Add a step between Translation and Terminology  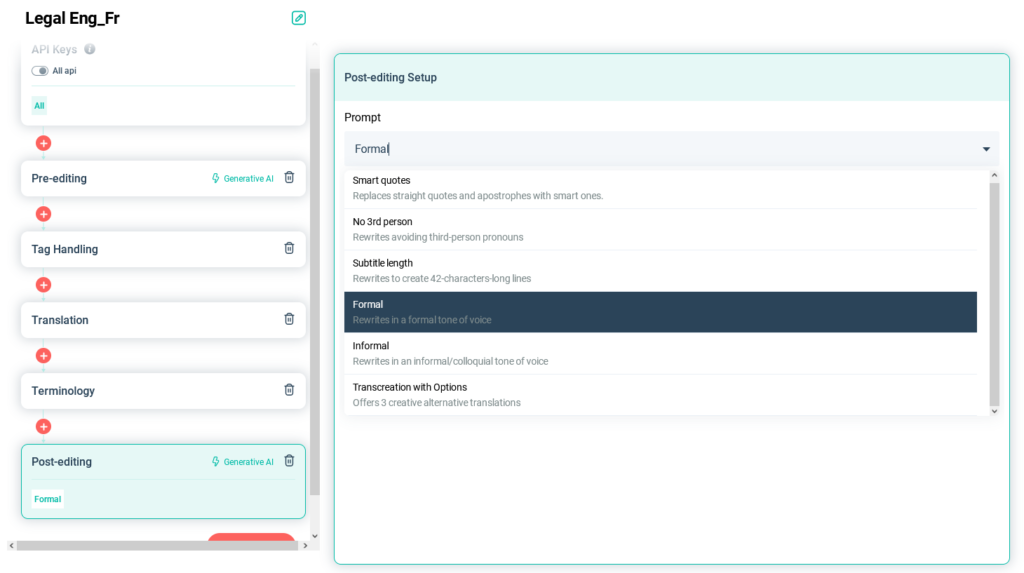pos(43,356)
